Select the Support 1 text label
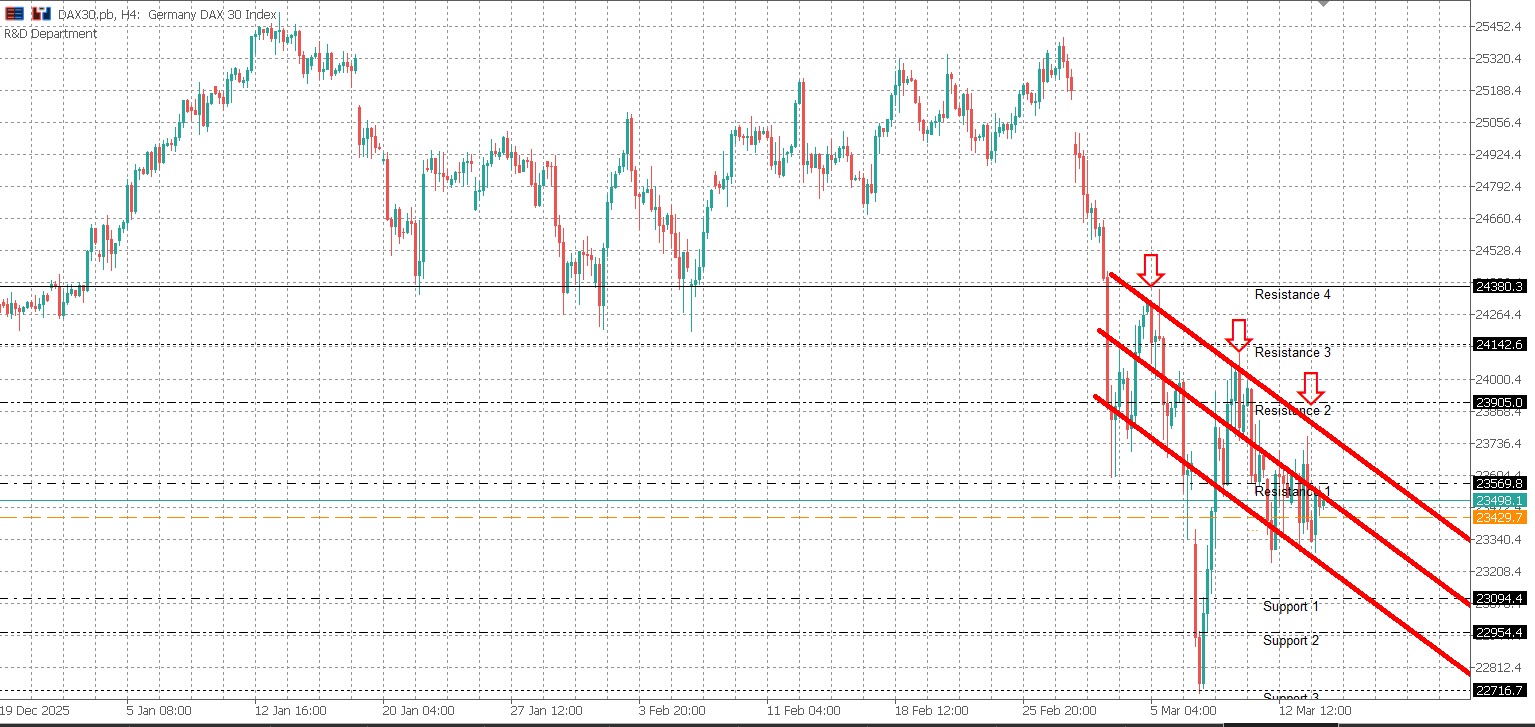 1292,606
